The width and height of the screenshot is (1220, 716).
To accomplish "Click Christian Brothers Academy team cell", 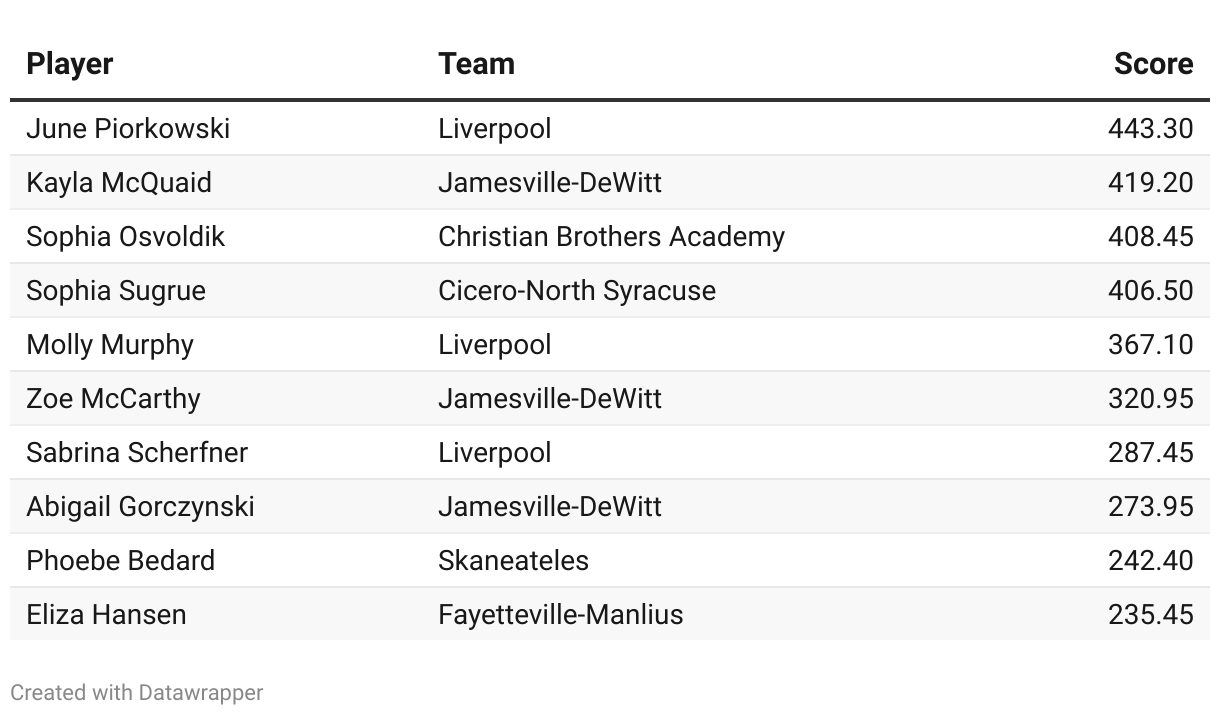I will [611, 237].
